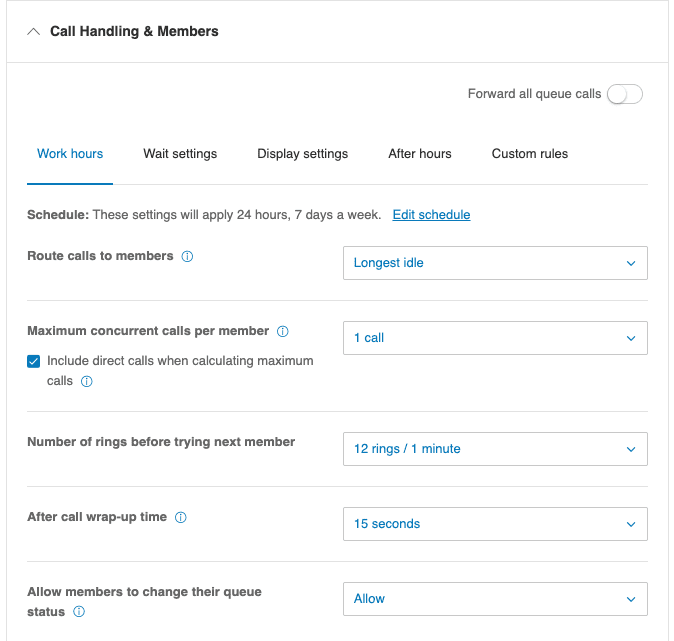674x641 pixels.
Task: Click info icon next to queue status label
Action: click(x=79, y=612)
